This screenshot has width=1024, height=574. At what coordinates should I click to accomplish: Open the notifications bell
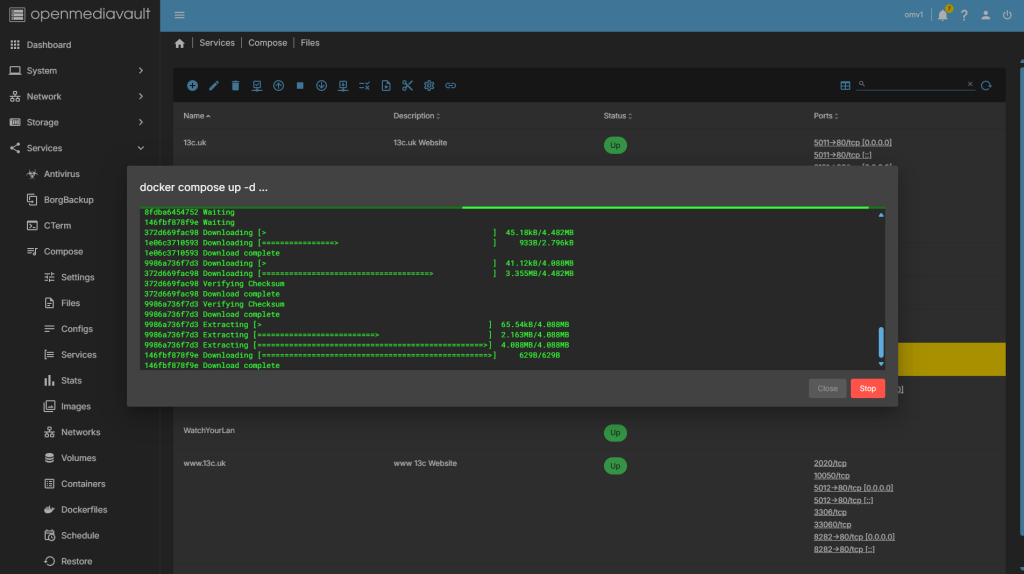click(x=943, y=15)
